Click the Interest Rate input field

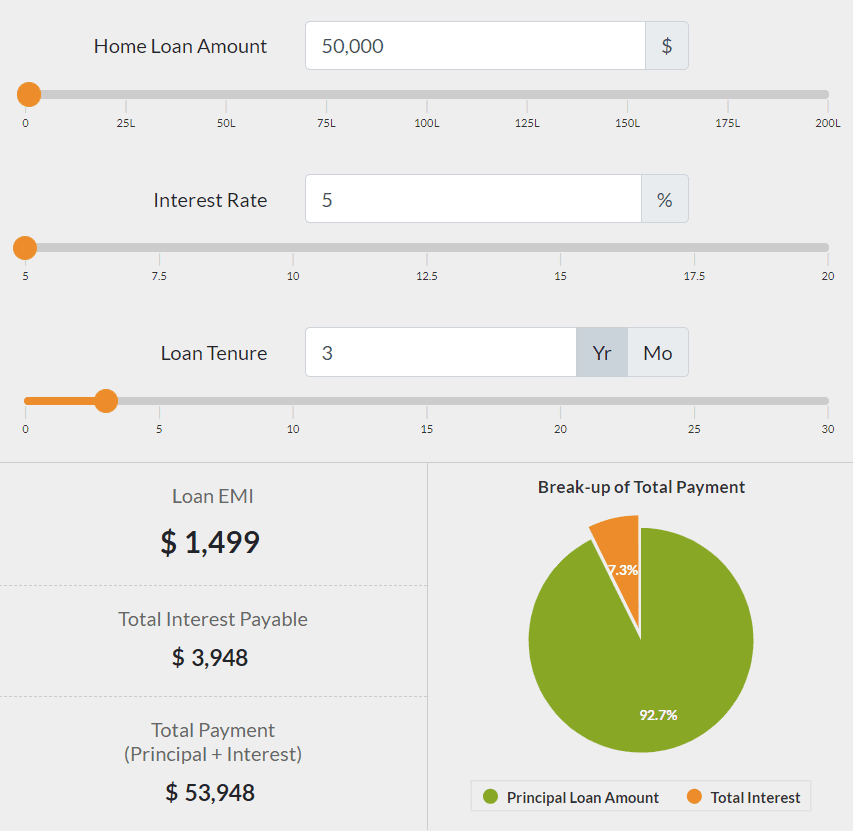(474, 198)
